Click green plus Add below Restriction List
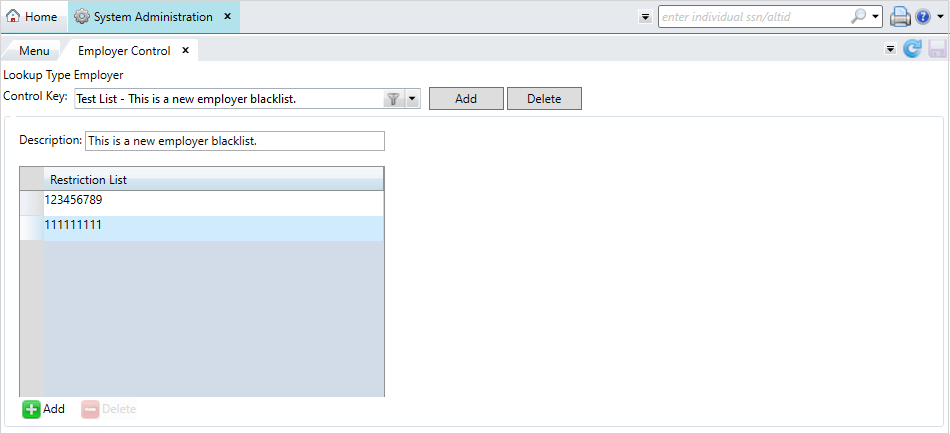Image resolution: width=950 pixels, height=434 pixels. coord(32,409)
